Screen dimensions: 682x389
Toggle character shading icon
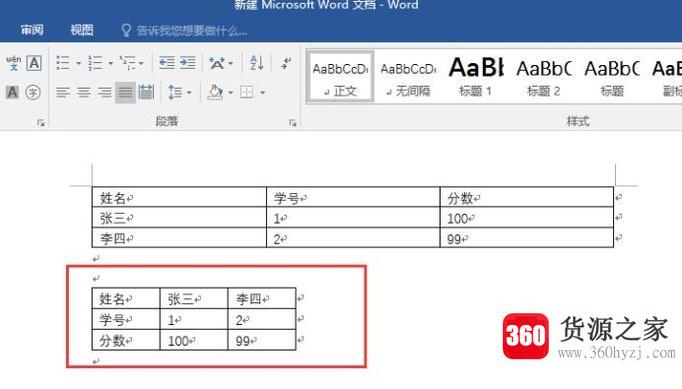tap(12, 92)
